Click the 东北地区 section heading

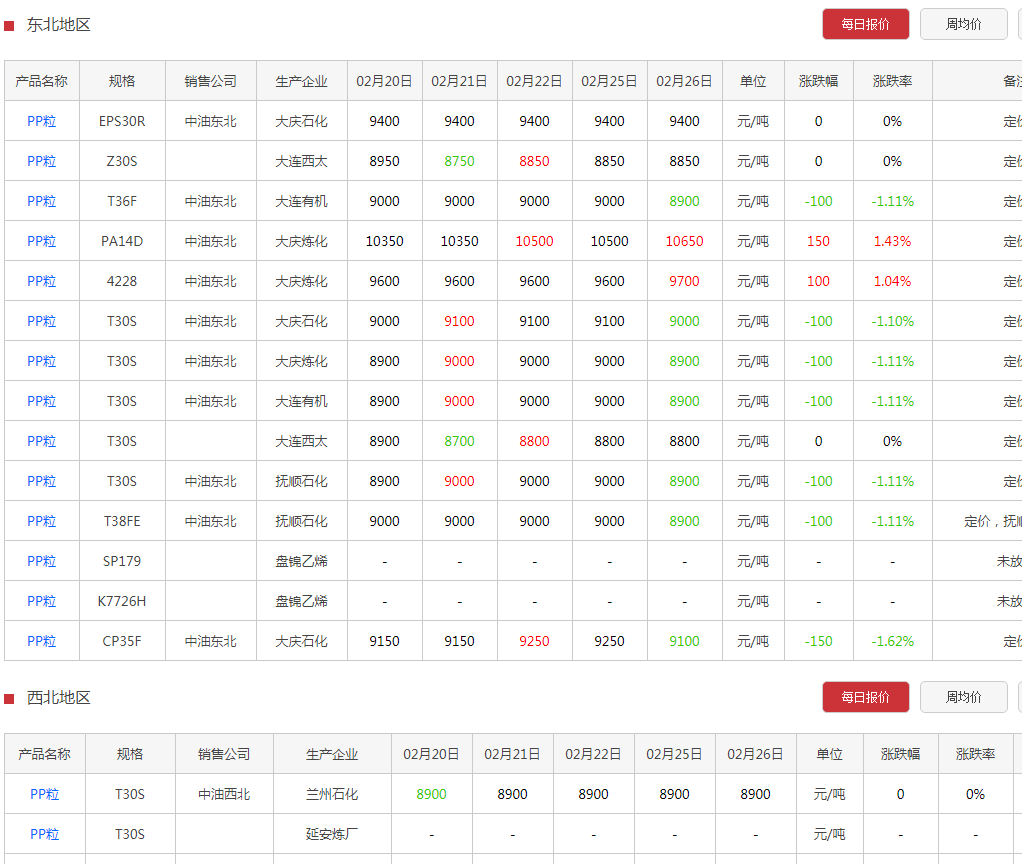[x=59, y=25]
